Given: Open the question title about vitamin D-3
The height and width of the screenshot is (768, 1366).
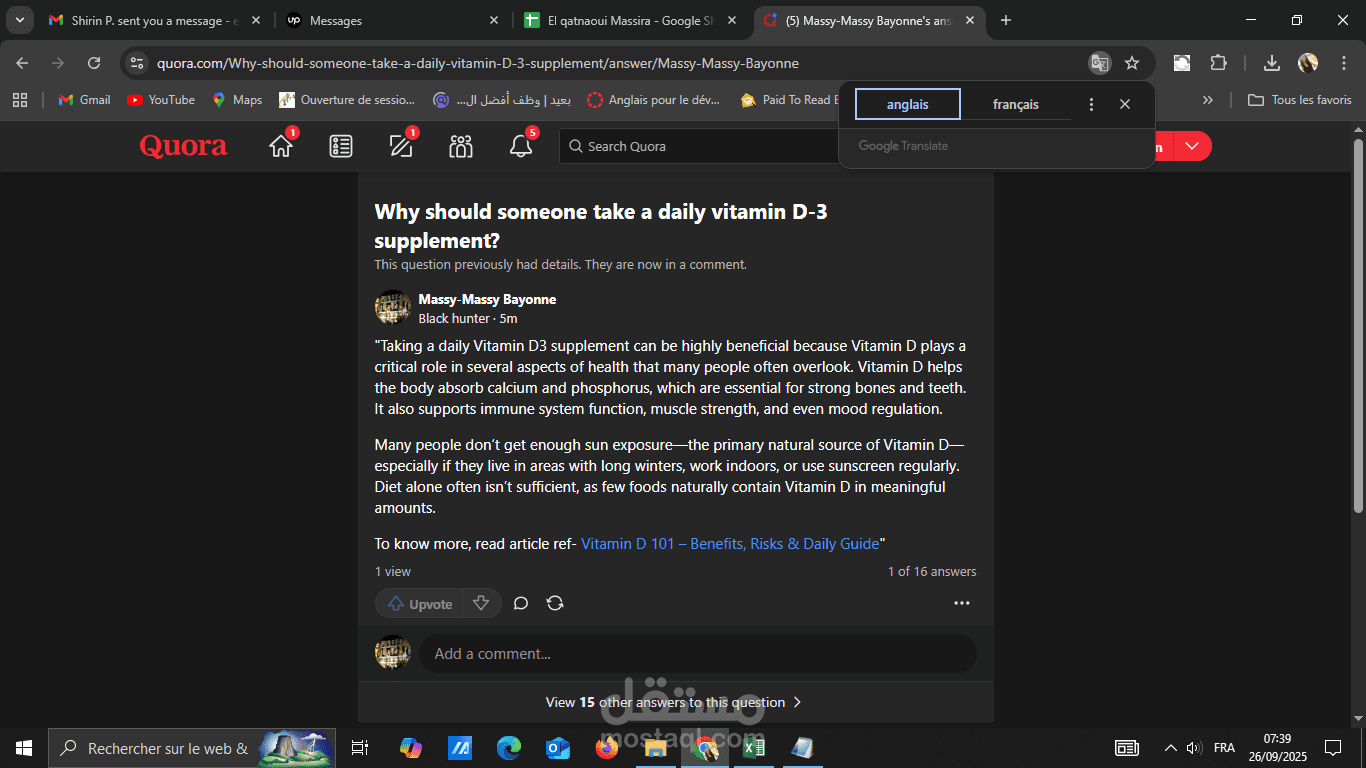Looking at the screenshot, I should 601,226.
